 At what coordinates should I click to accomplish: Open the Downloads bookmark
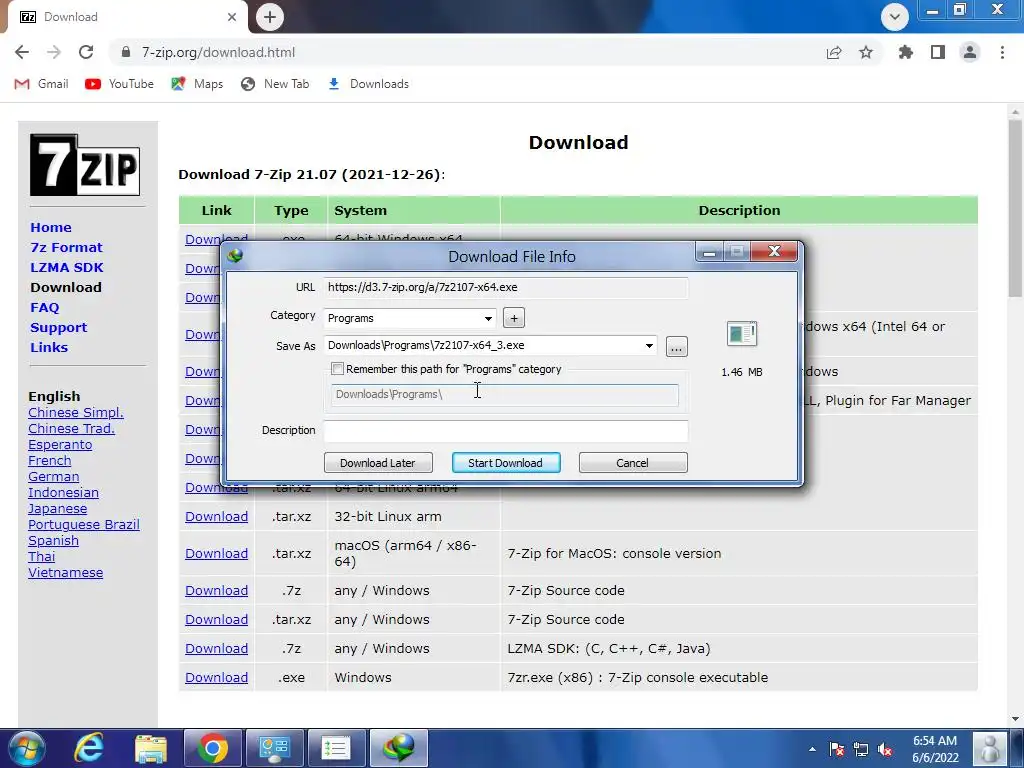point(368,84)
